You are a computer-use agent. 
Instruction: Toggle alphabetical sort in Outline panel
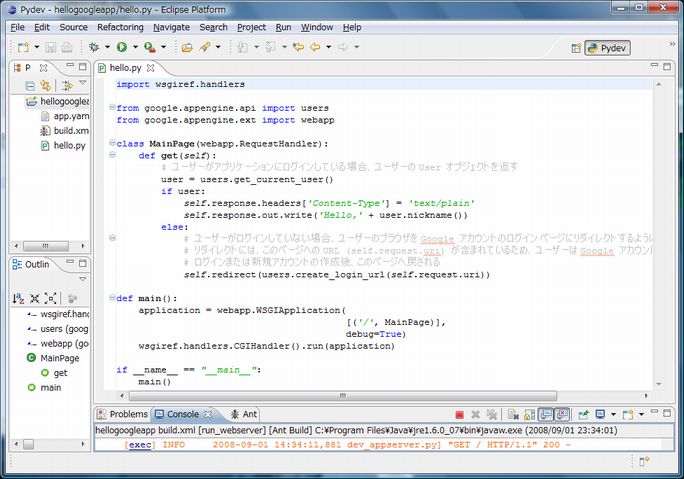point(18,298)
